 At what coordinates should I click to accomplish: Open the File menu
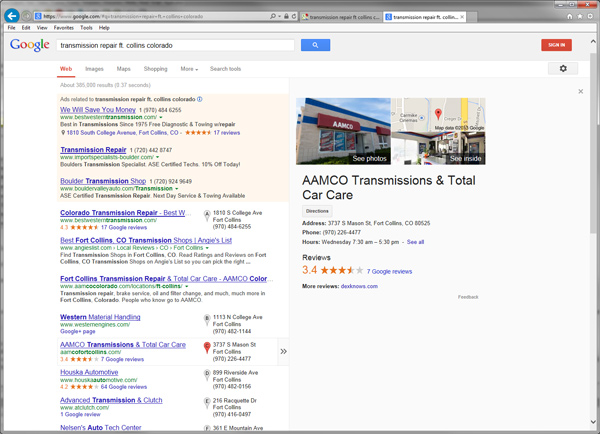(x=11, y=28)
